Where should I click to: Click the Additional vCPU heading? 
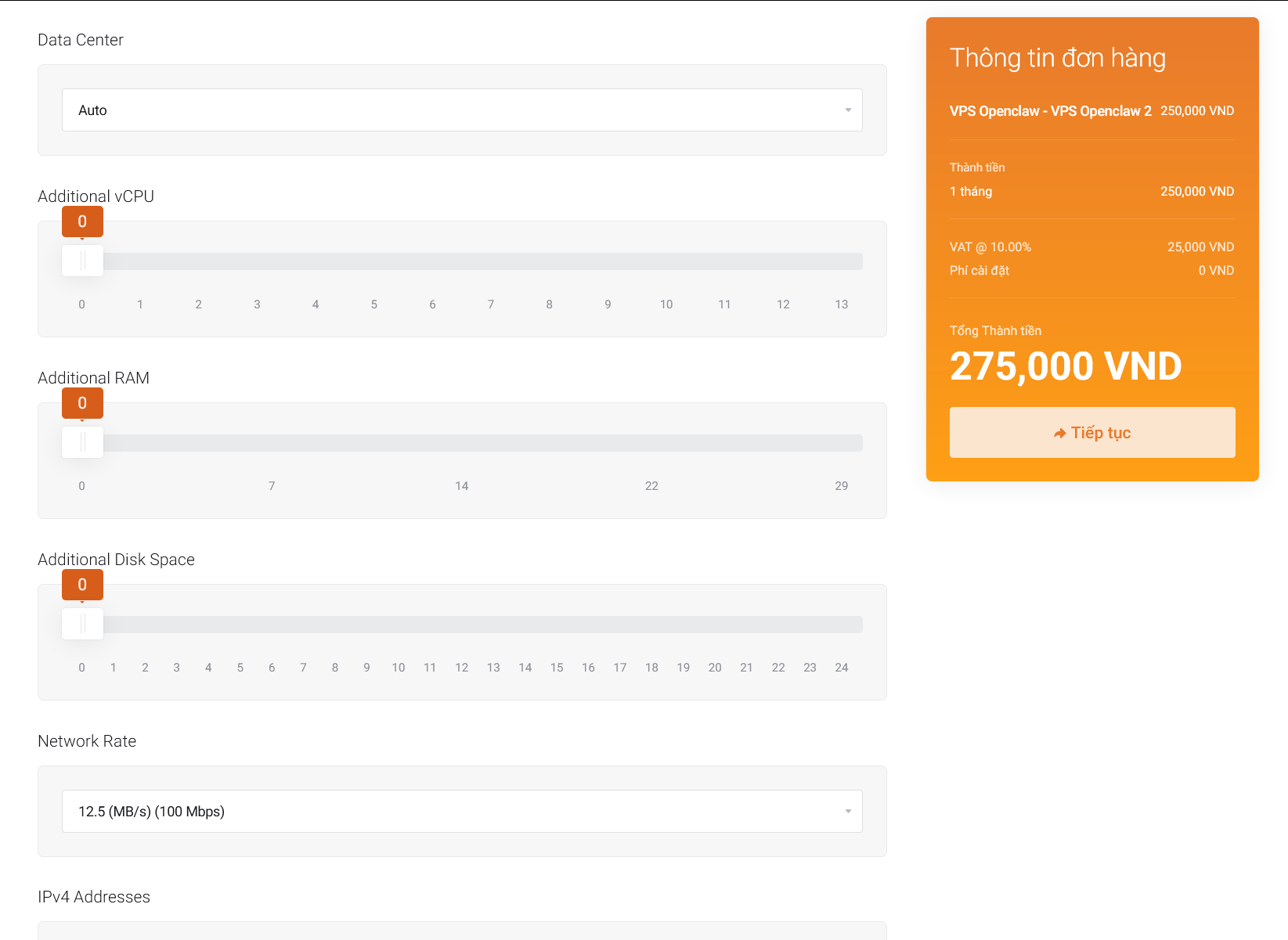pyautogui.click(x=96, y=196)
